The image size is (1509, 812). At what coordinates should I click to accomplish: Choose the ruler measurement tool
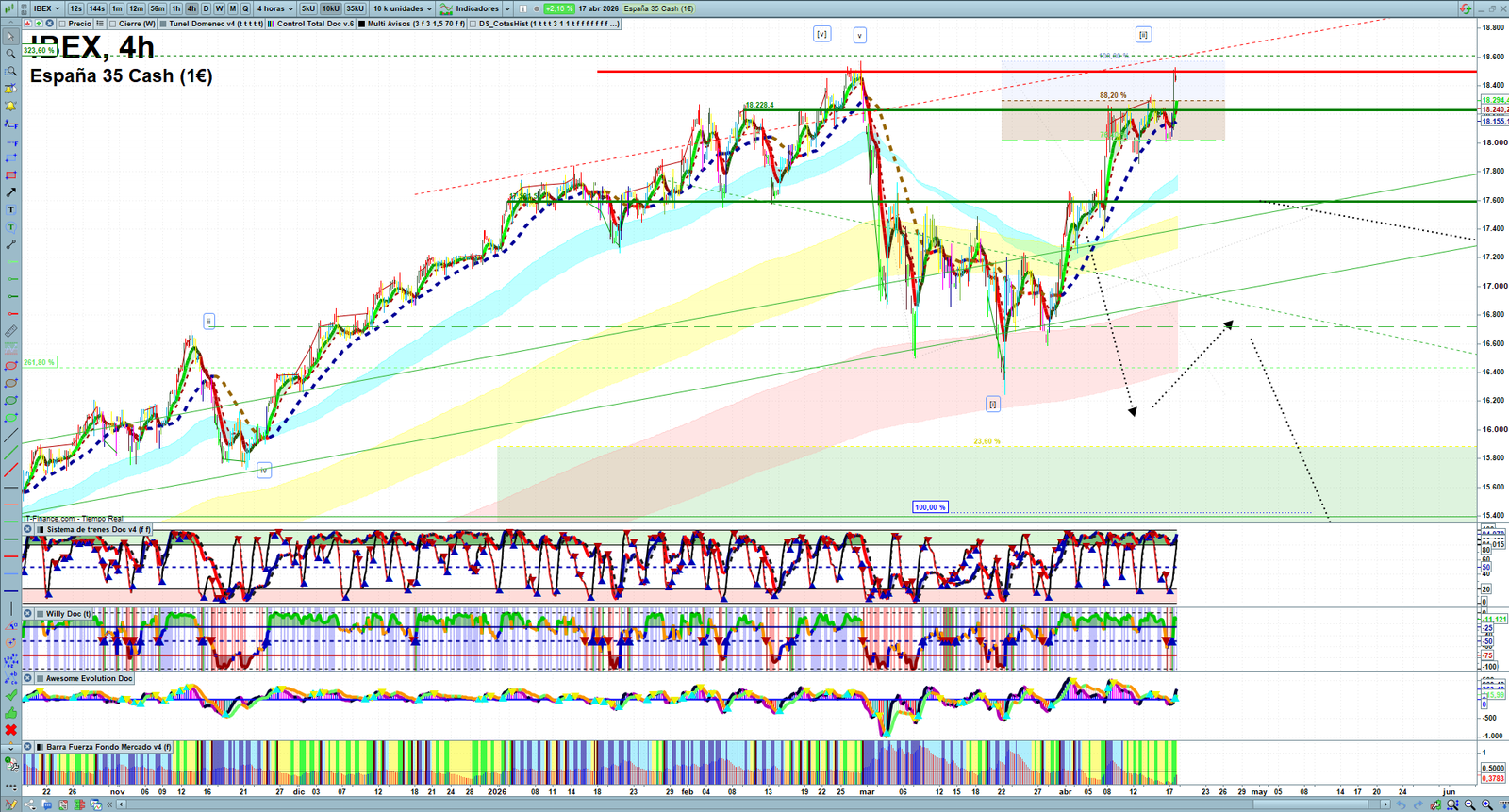11,331
